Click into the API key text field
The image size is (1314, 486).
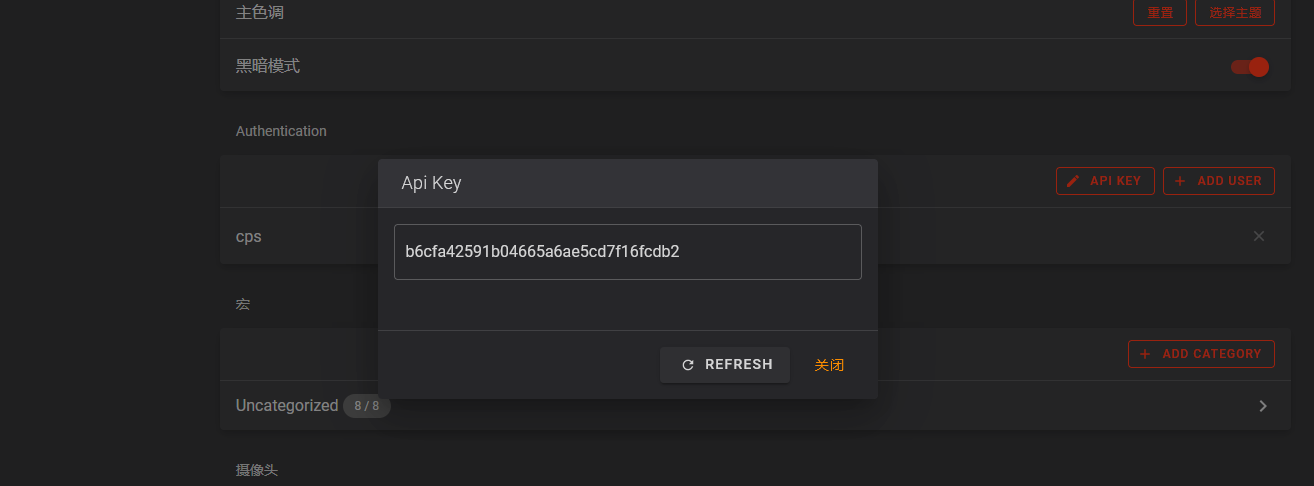tap(627, 252)
